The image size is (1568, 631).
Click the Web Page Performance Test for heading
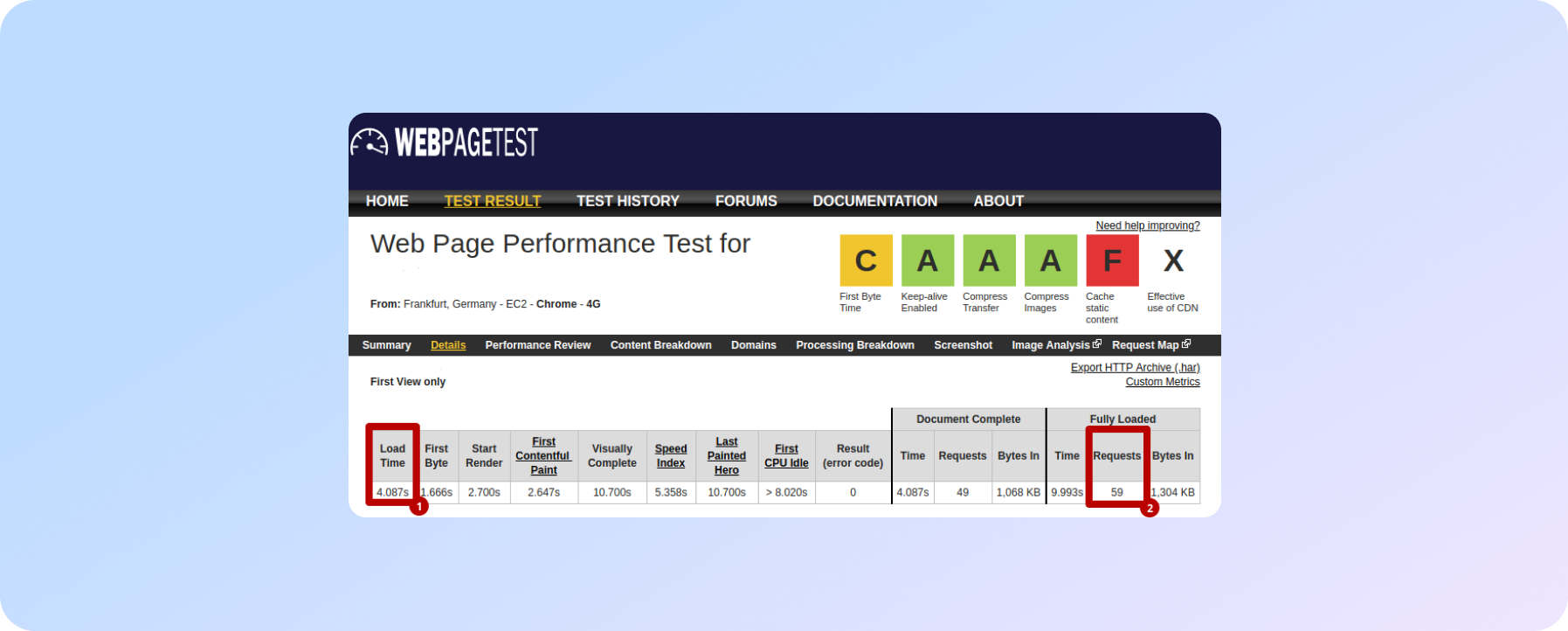(560, 244)
